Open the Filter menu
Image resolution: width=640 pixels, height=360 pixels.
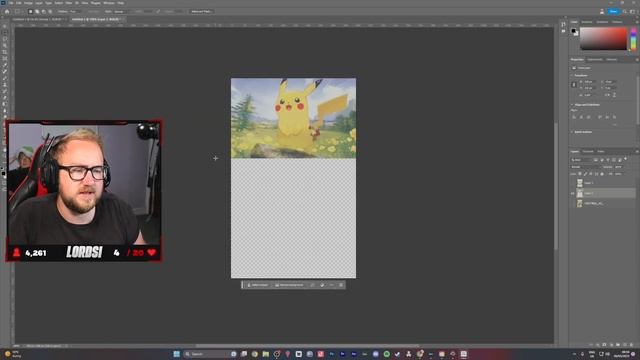pyautogui.click(x=69, y=3)
